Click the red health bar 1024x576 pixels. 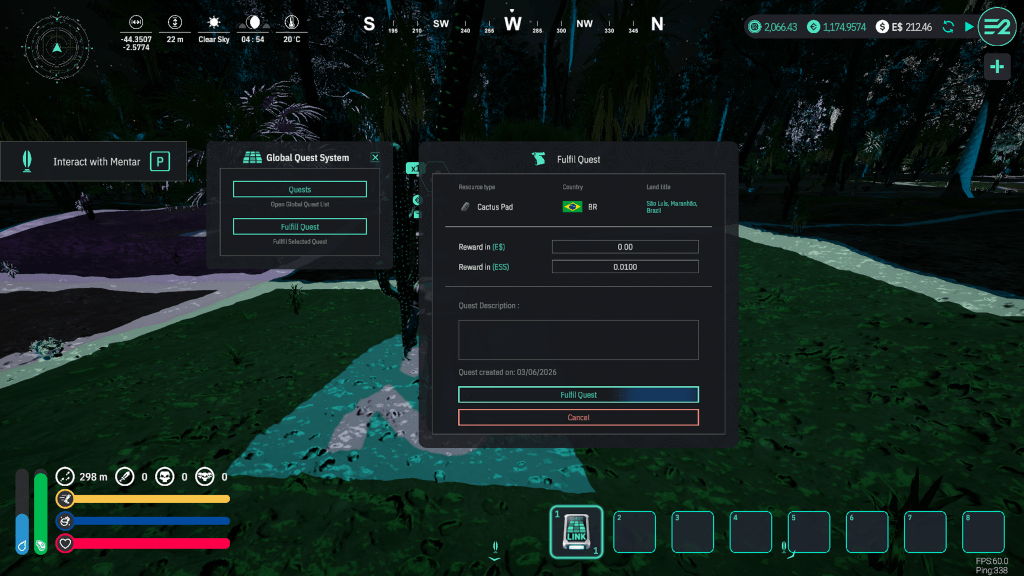click(x=149, y=543)
